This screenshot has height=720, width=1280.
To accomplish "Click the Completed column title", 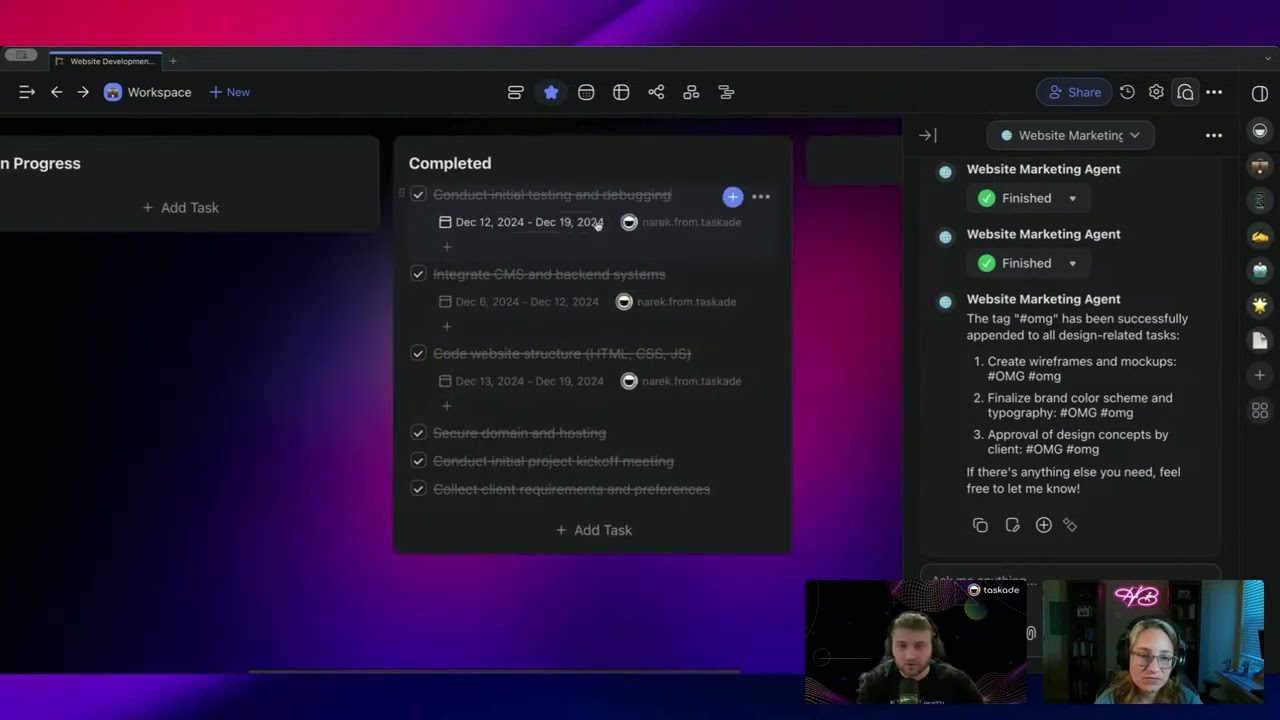I will [450, 163].
